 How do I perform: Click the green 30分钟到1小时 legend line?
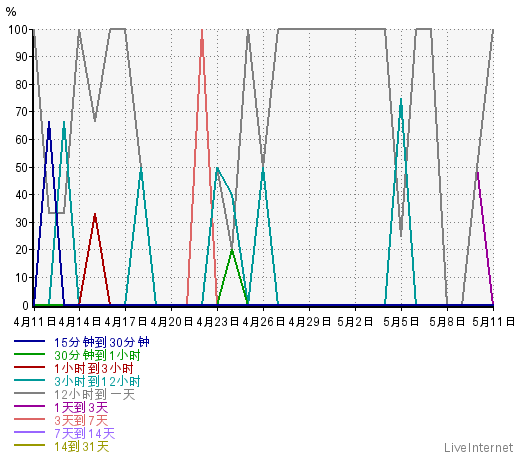29,354
